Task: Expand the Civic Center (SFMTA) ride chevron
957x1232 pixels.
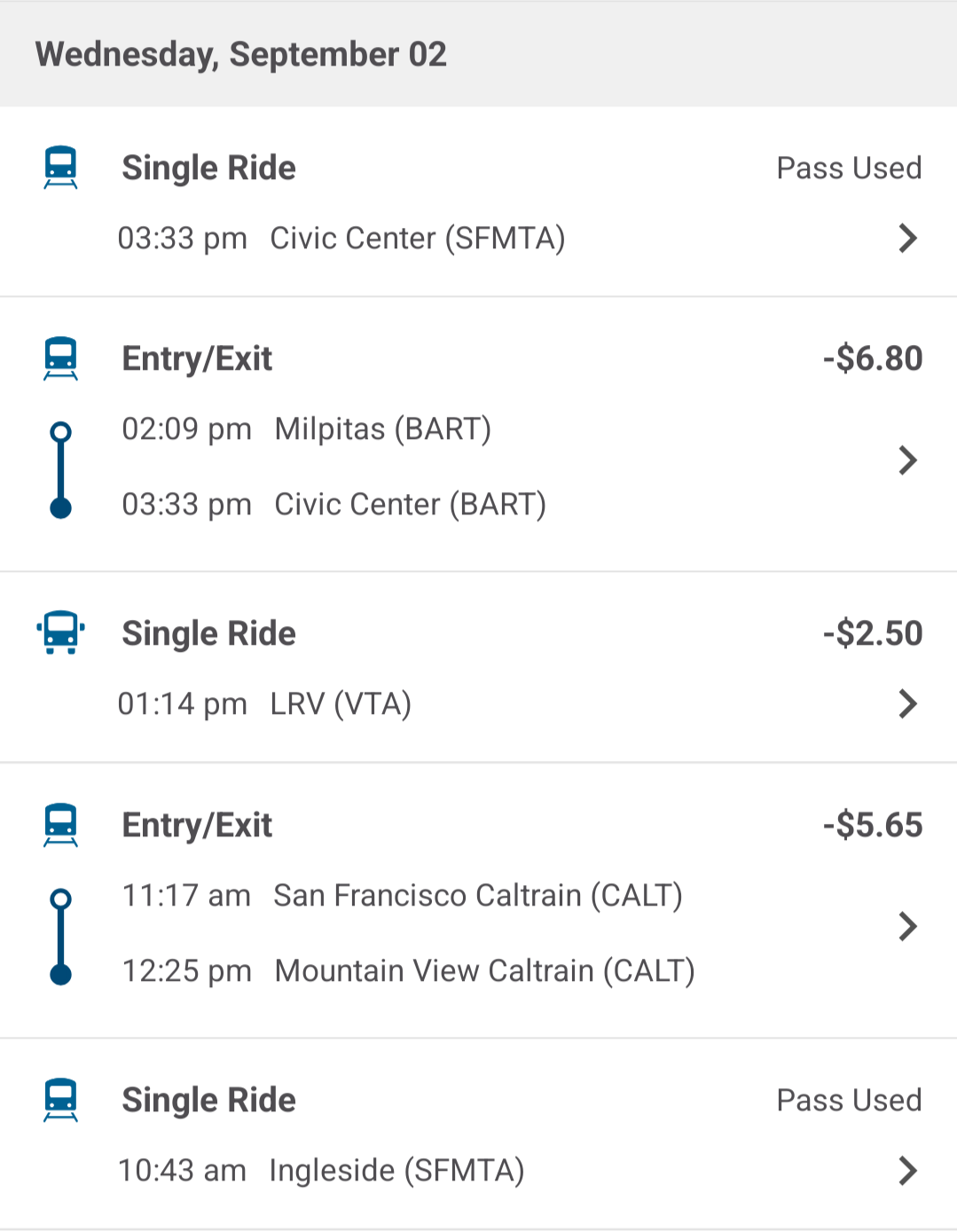Action: [907, 238]
